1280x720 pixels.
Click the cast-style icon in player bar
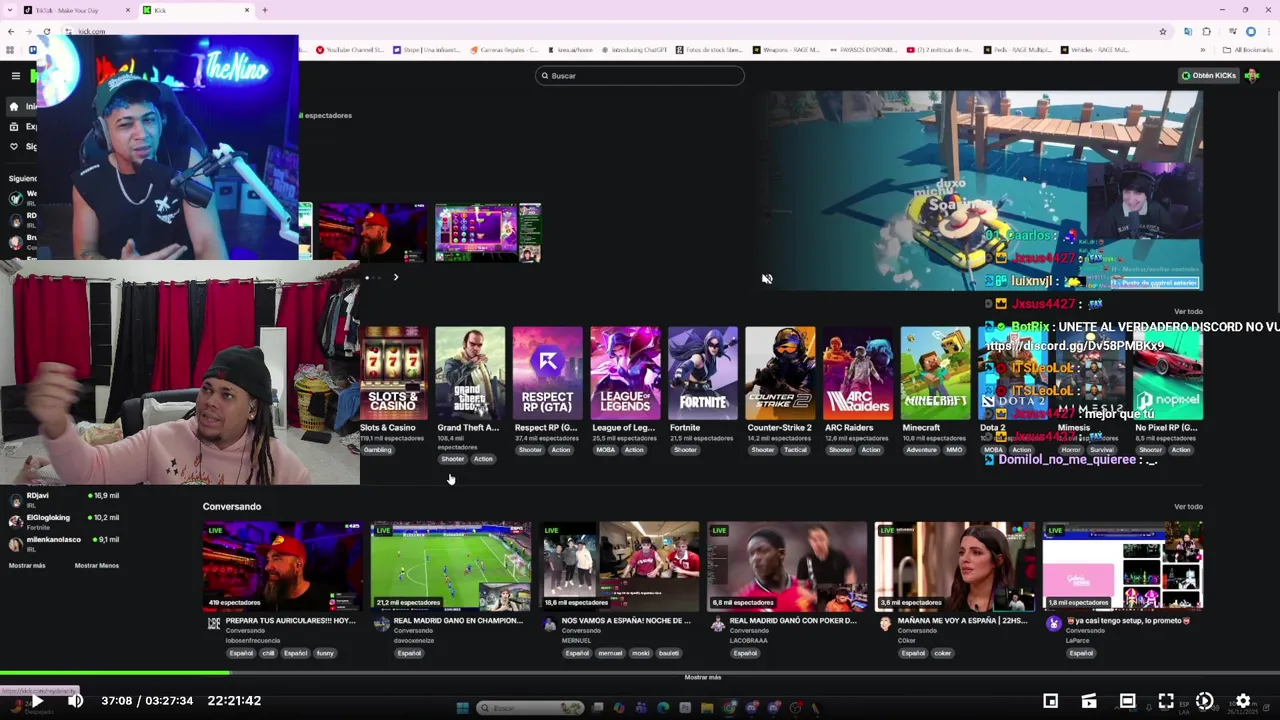pyautogui.click(x=1089, y=701)
